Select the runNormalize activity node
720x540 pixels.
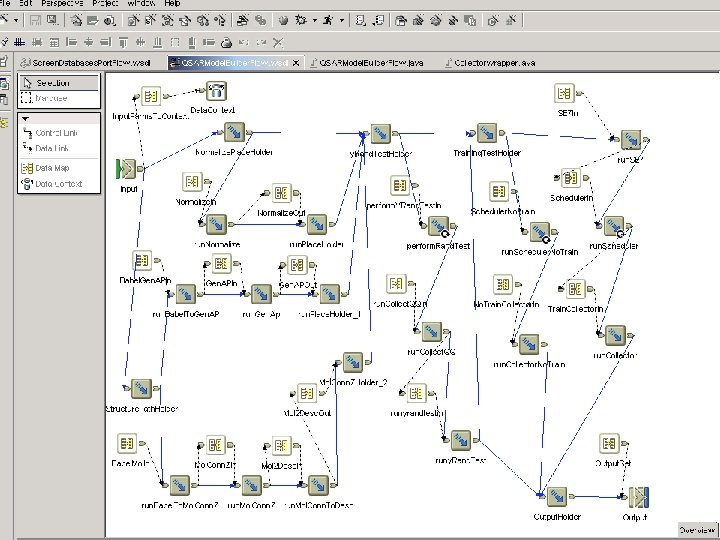tap(216, 224)
